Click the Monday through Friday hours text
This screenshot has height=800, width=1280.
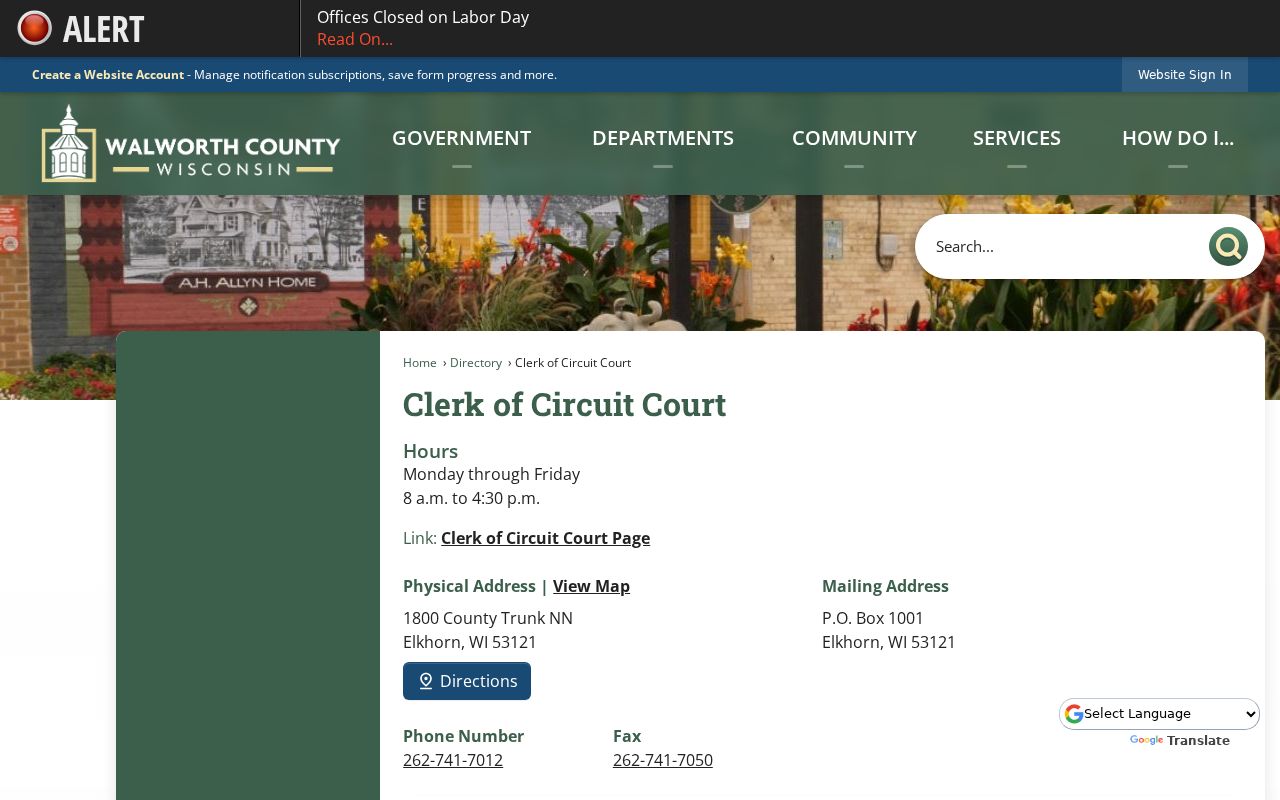[x=491, y=474]
